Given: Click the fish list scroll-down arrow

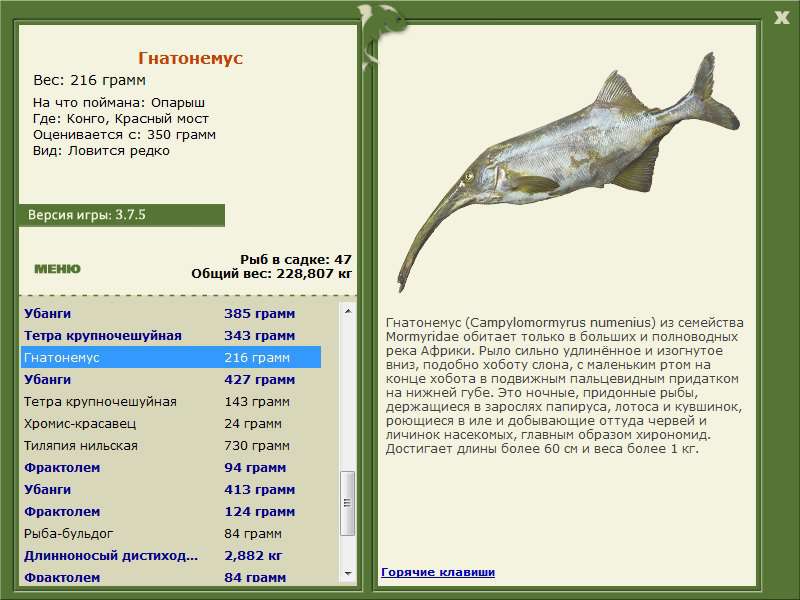Looking at the screenshot, I should (x=348, y=573).
